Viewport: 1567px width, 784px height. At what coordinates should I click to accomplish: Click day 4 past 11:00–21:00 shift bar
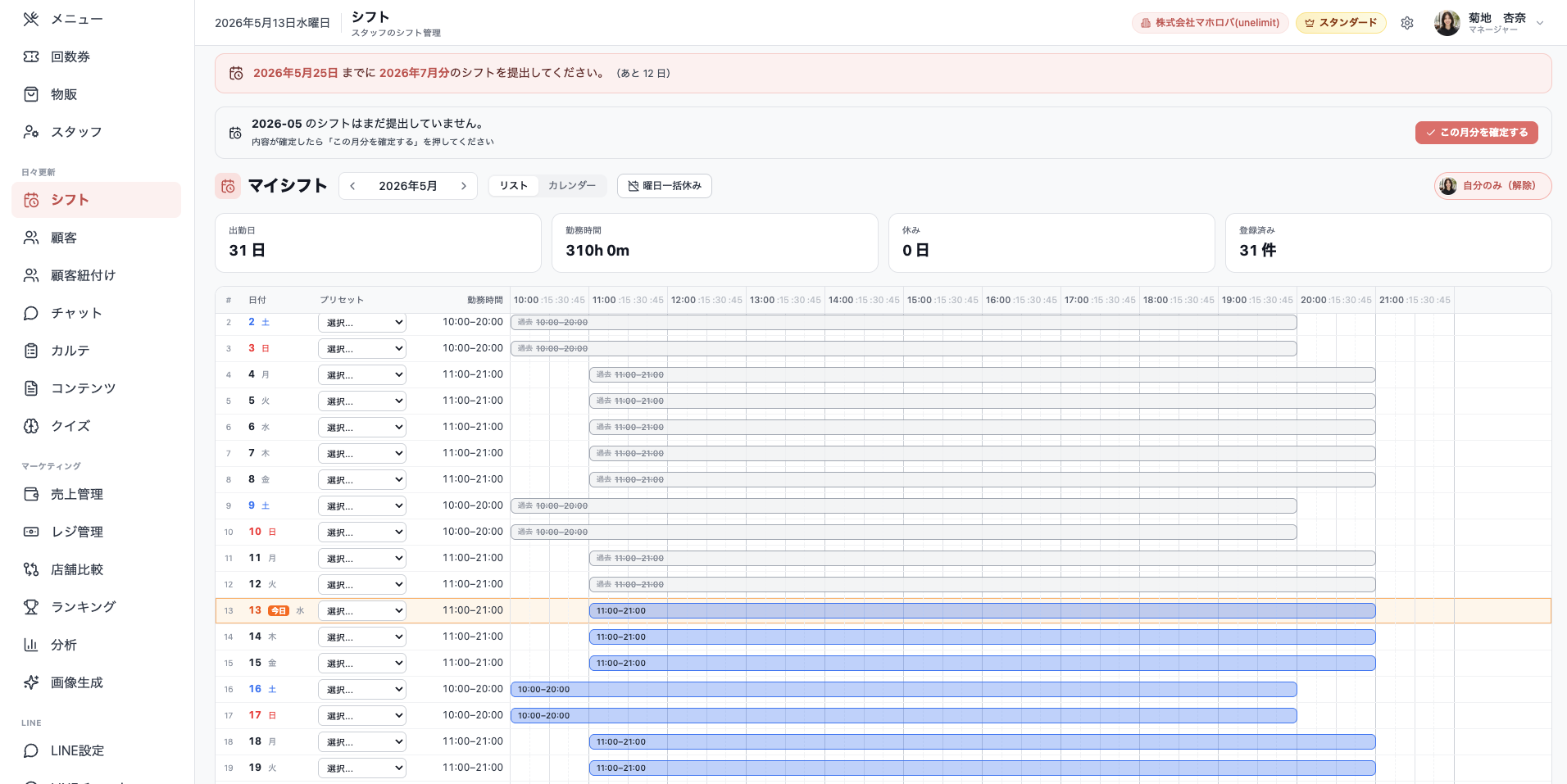click(x=982, y=375)
